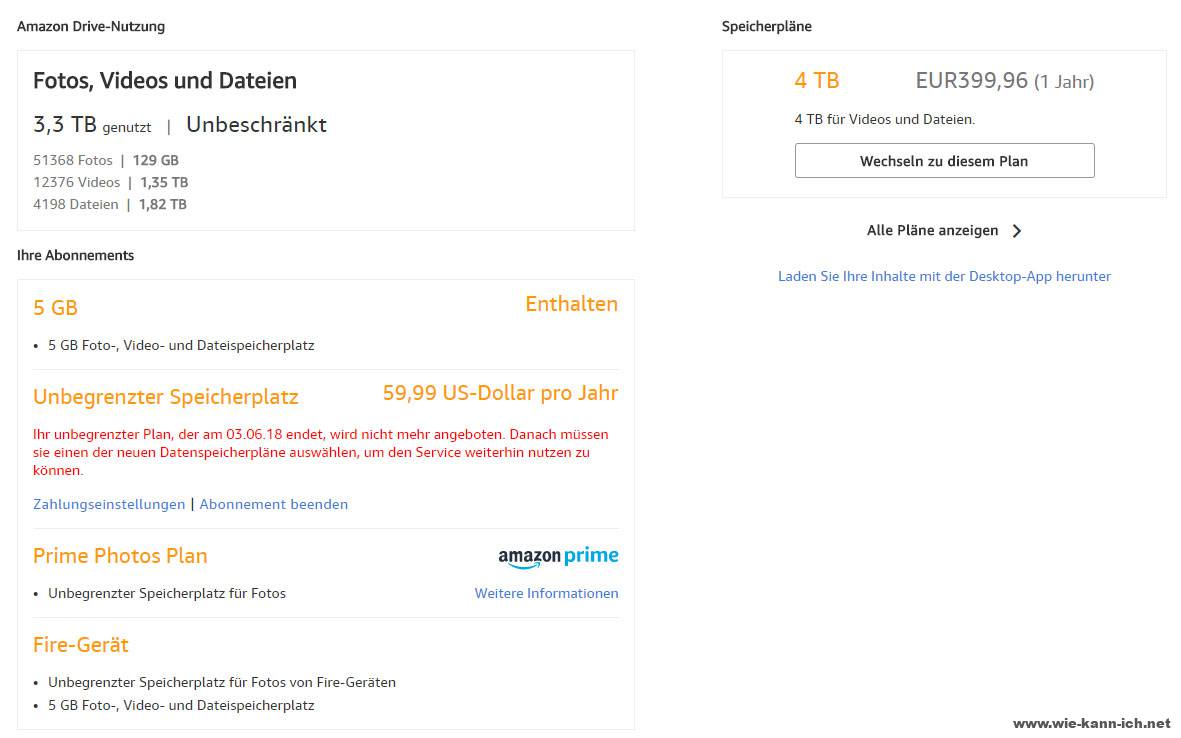The image size is (1181, 738).
Task: Click the 5 GB plan heading
Action: coord(55,307)
